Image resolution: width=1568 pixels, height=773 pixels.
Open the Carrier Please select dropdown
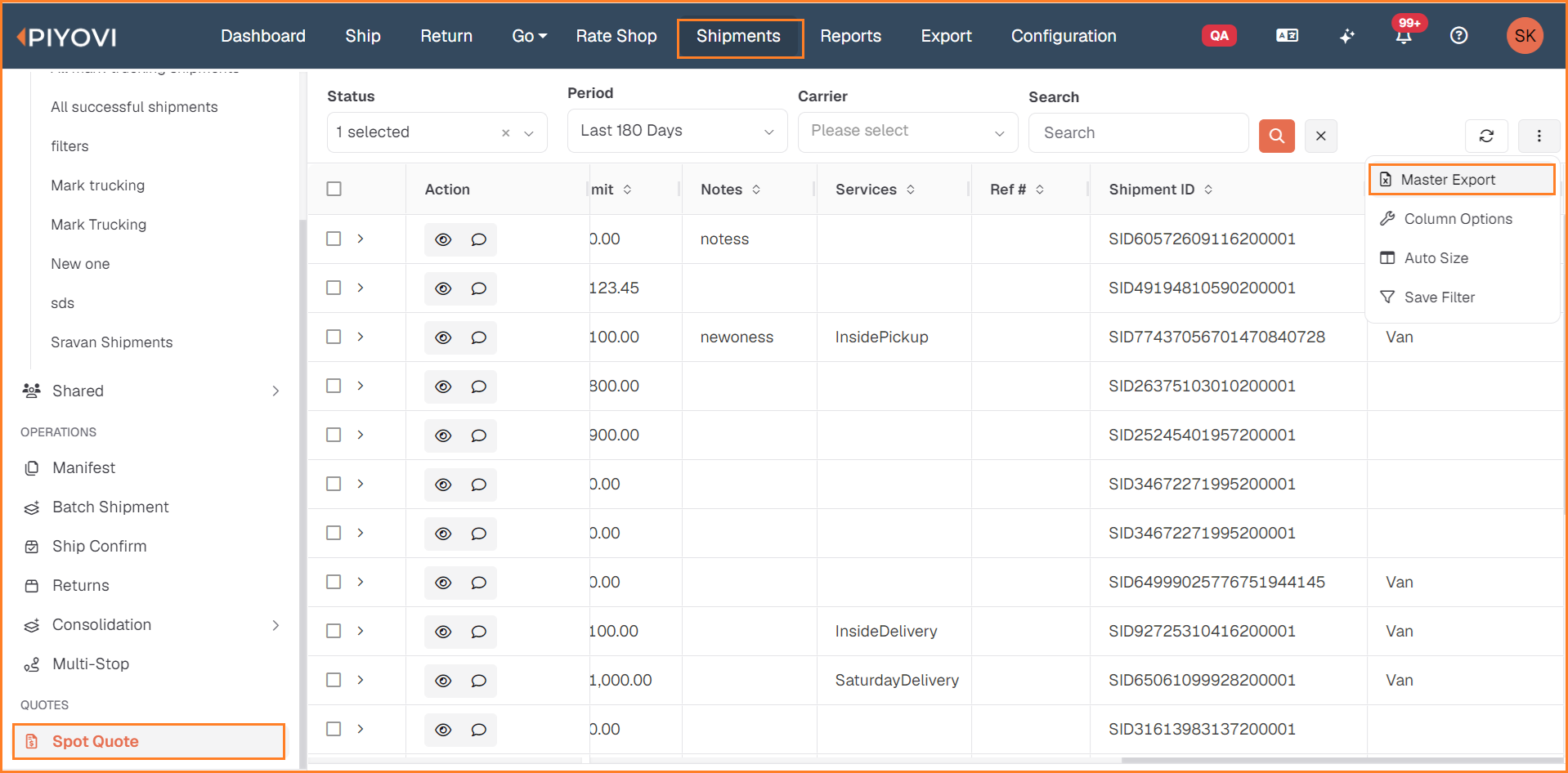[x=907, y=132]
